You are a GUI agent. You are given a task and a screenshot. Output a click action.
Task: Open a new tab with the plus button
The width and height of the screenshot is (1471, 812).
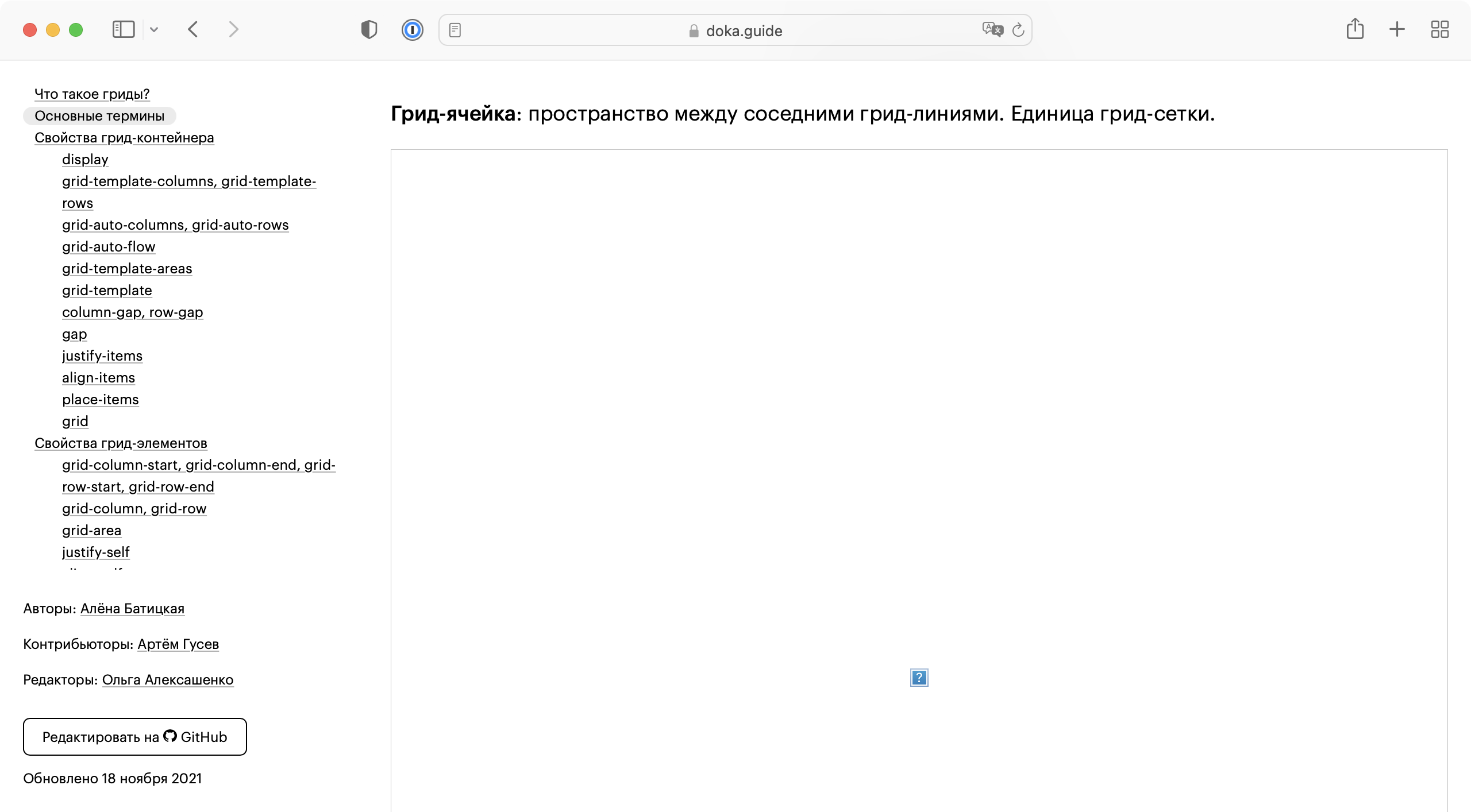coord(1396,29)
